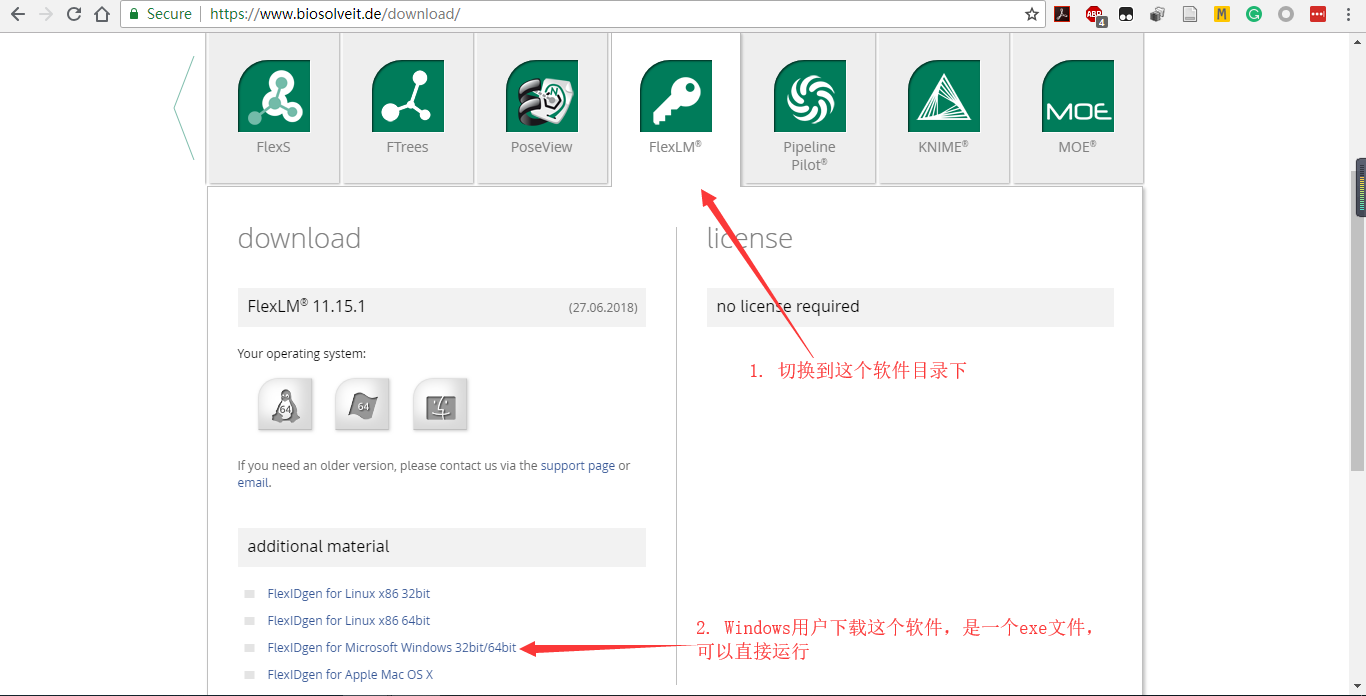1366x696 pixels.
Task: Choose Linux 64-bit penguin icon
Action: pos(285,404)
